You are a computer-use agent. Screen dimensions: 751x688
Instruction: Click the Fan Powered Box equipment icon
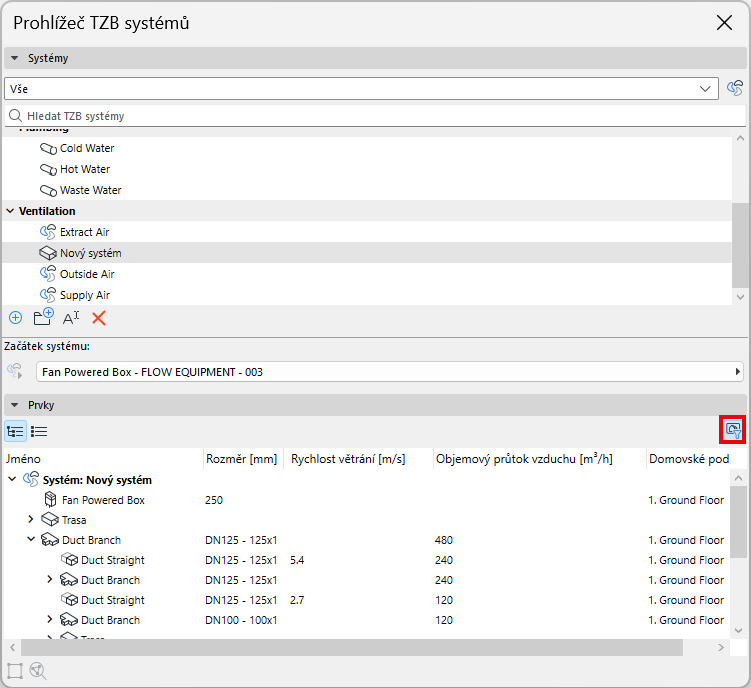pyautogui.click(x=50, y=499)
